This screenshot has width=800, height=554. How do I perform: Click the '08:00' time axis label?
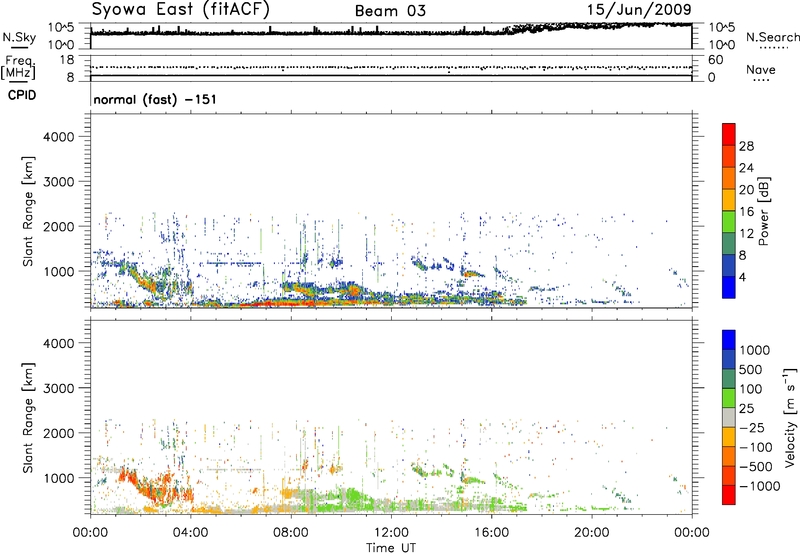click(290, 533)
